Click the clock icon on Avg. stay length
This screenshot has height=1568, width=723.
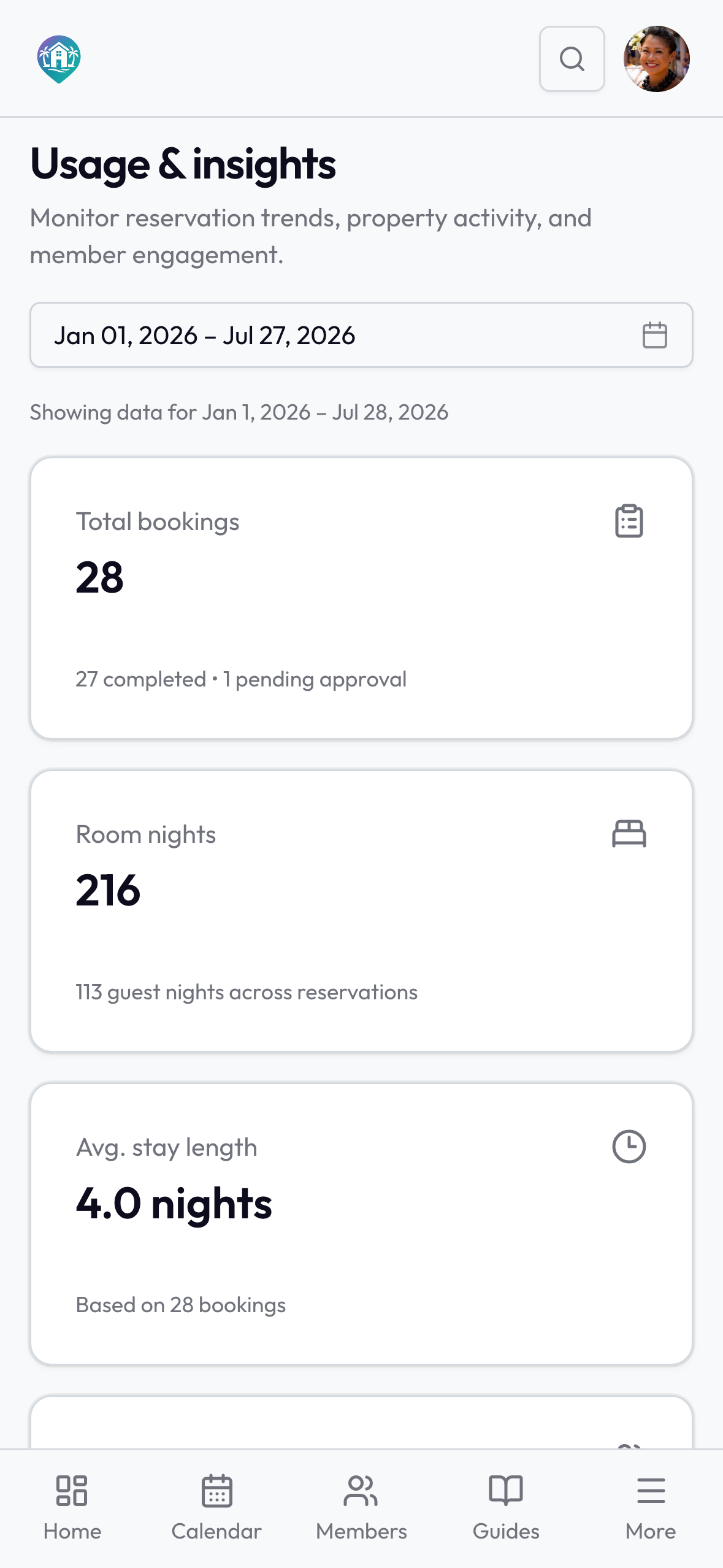[x=629, y=1146]
